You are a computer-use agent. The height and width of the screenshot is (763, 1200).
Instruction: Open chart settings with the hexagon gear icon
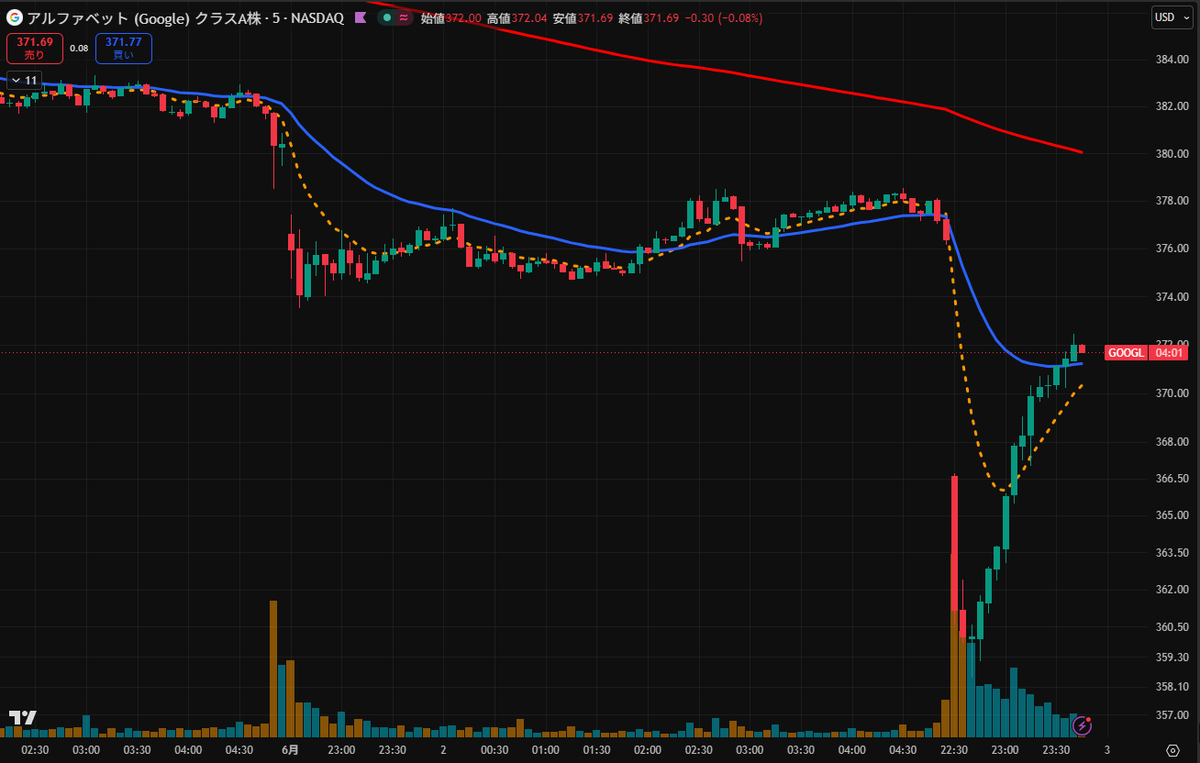point(1173,749)
